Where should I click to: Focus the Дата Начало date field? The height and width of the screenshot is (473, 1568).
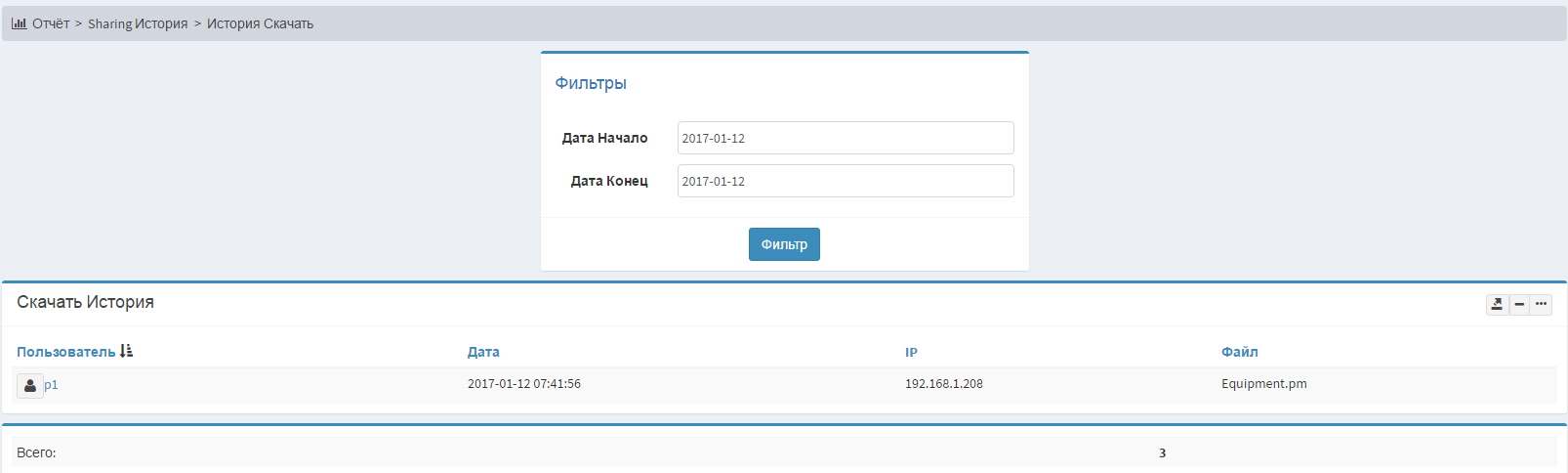click(846, 138)
